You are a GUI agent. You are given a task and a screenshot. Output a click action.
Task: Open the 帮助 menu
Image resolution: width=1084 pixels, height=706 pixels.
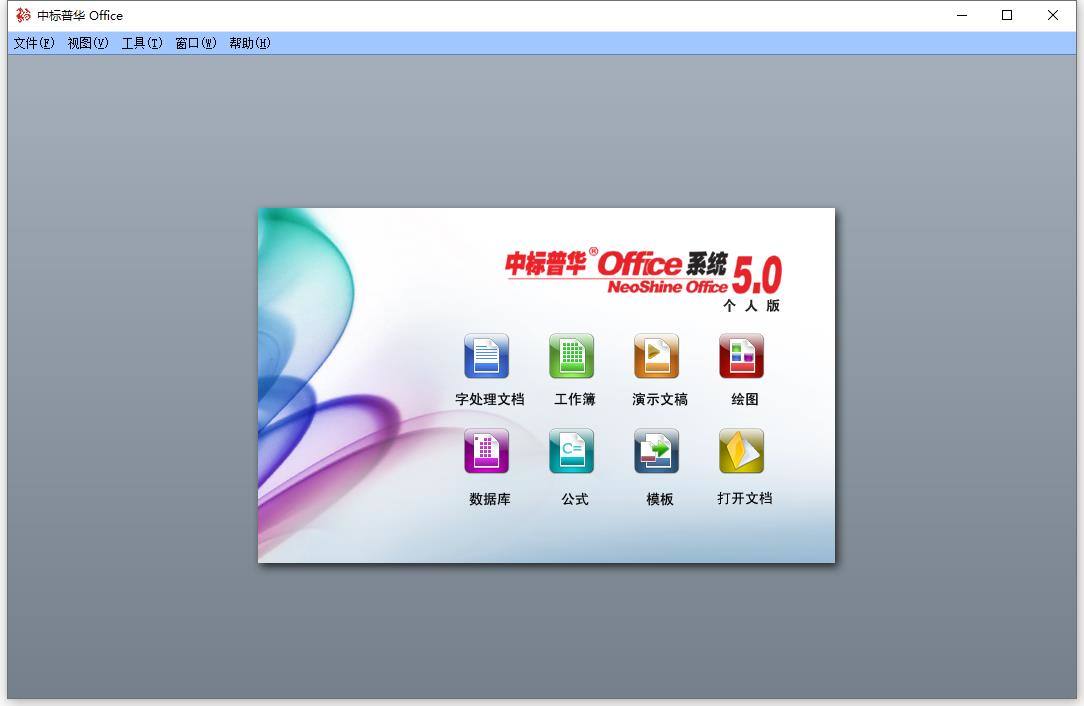point(249,43)
